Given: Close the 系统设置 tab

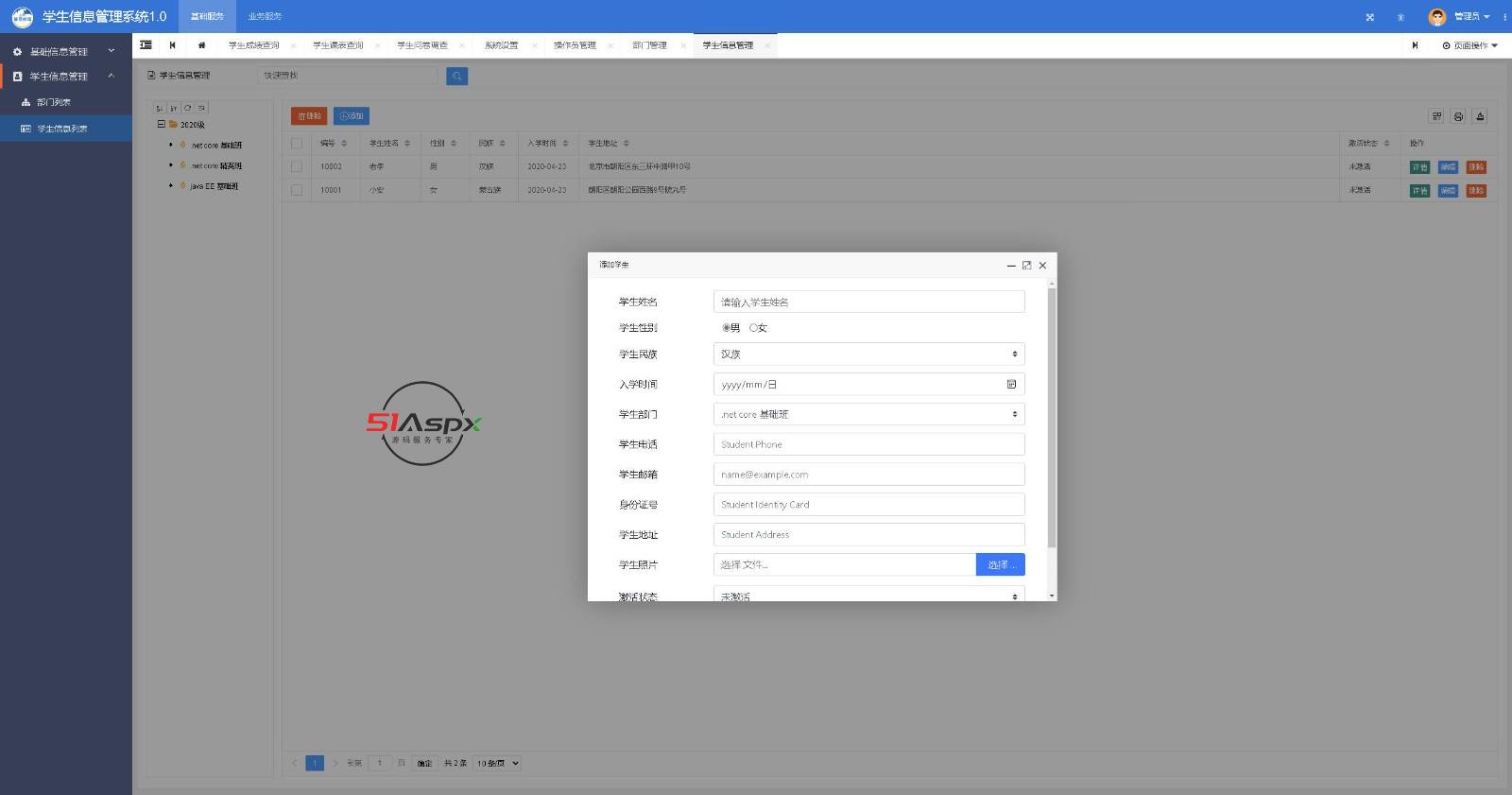Looking at the screenshot, I should tap(534, 45).
